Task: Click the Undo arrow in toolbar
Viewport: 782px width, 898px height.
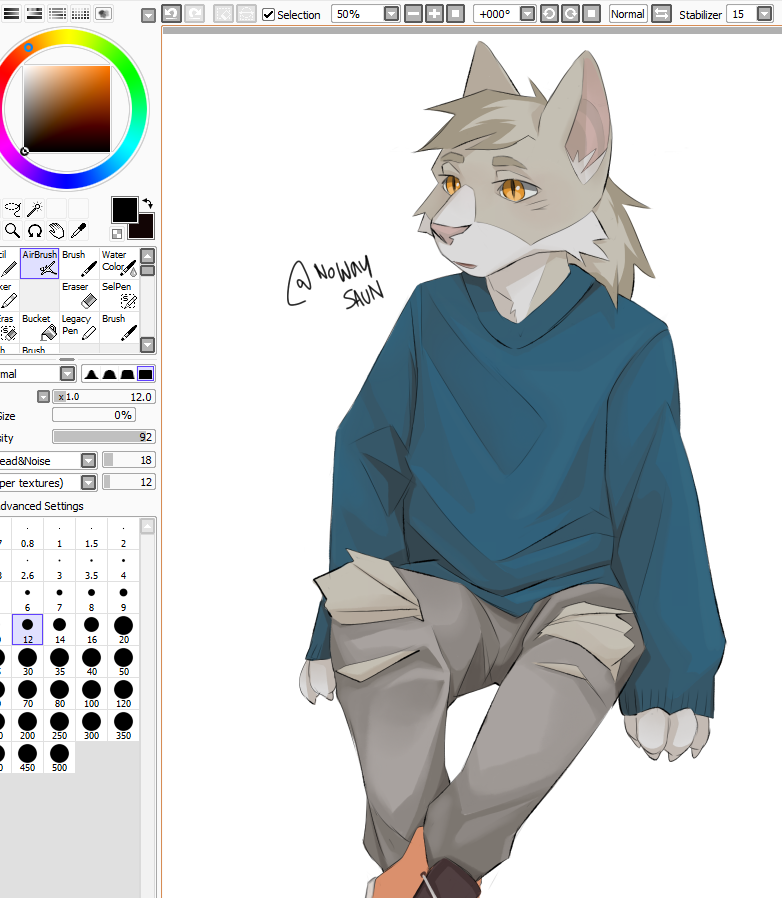Action: coord(171,14)
